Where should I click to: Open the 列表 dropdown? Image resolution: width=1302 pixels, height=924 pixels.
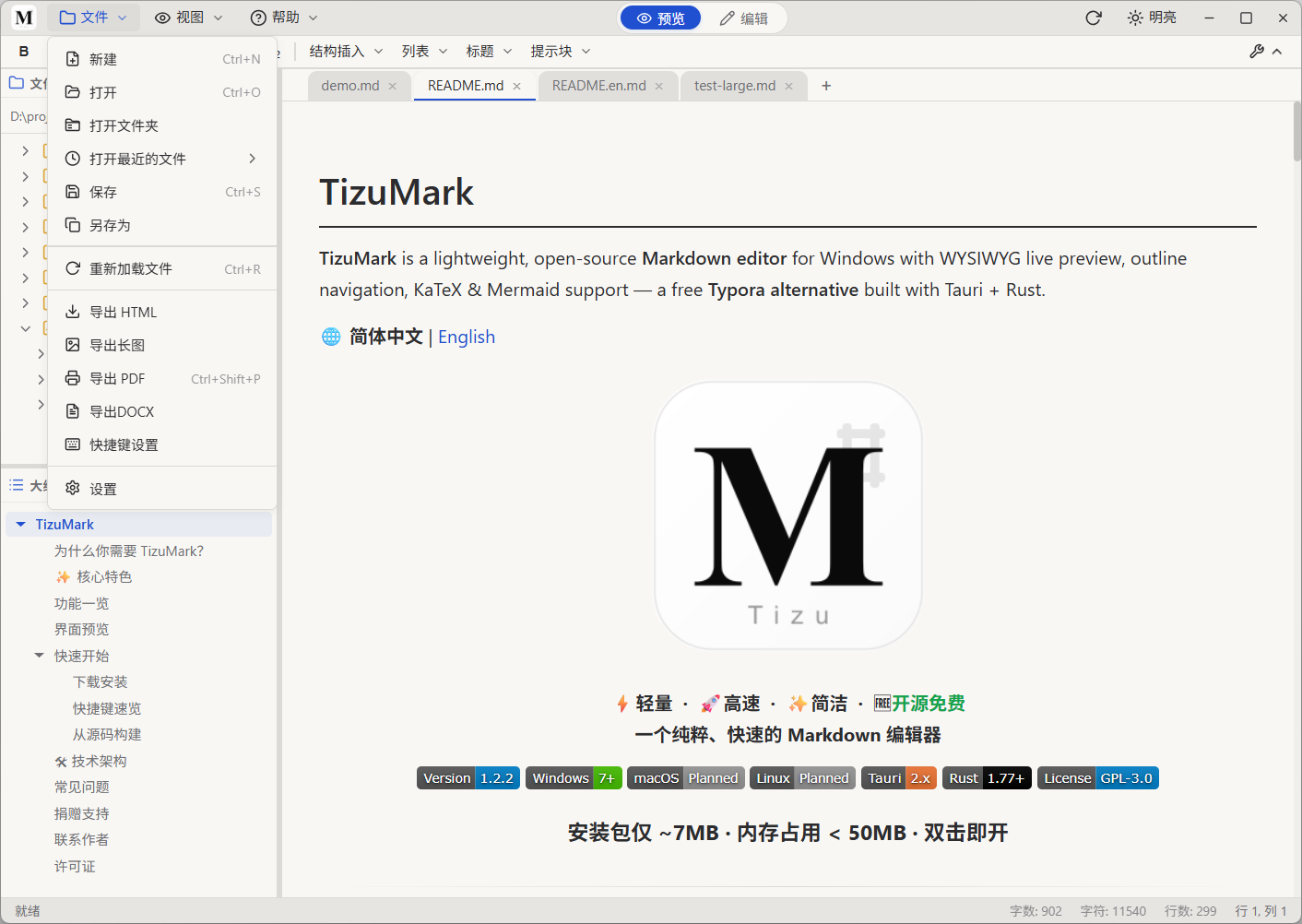pos(424,52)
